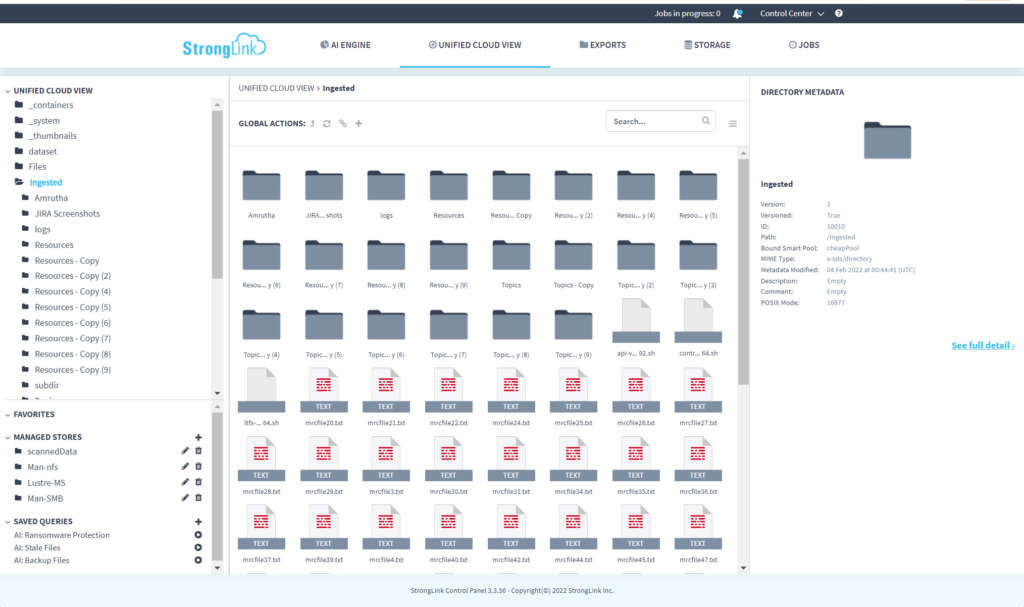Refresh the view with the Global Actions refresh icon

click(327, 123)
